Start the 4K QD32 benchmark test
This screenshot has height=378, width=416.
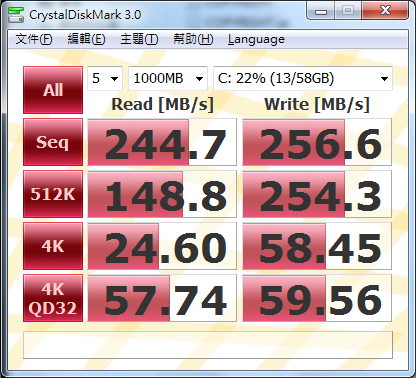[x=53, y=298]
